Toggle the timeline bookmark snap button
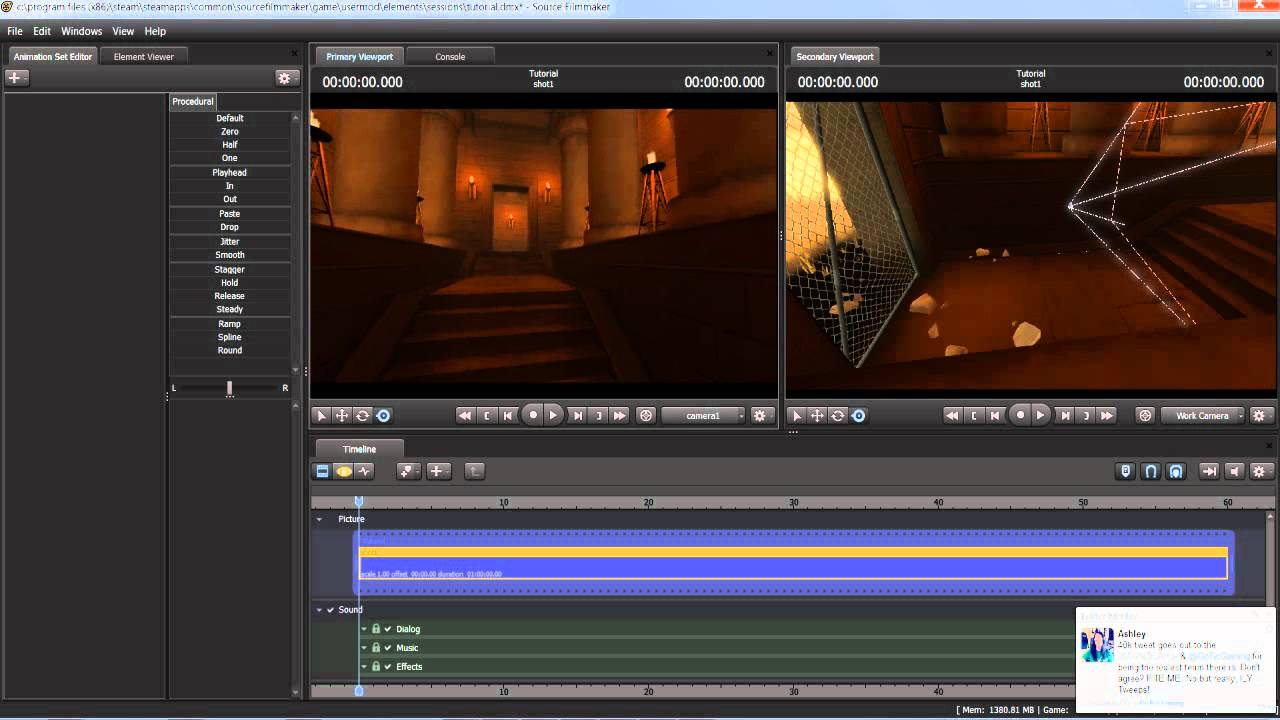This screenshot has height=720, width=1280. 1126,471
